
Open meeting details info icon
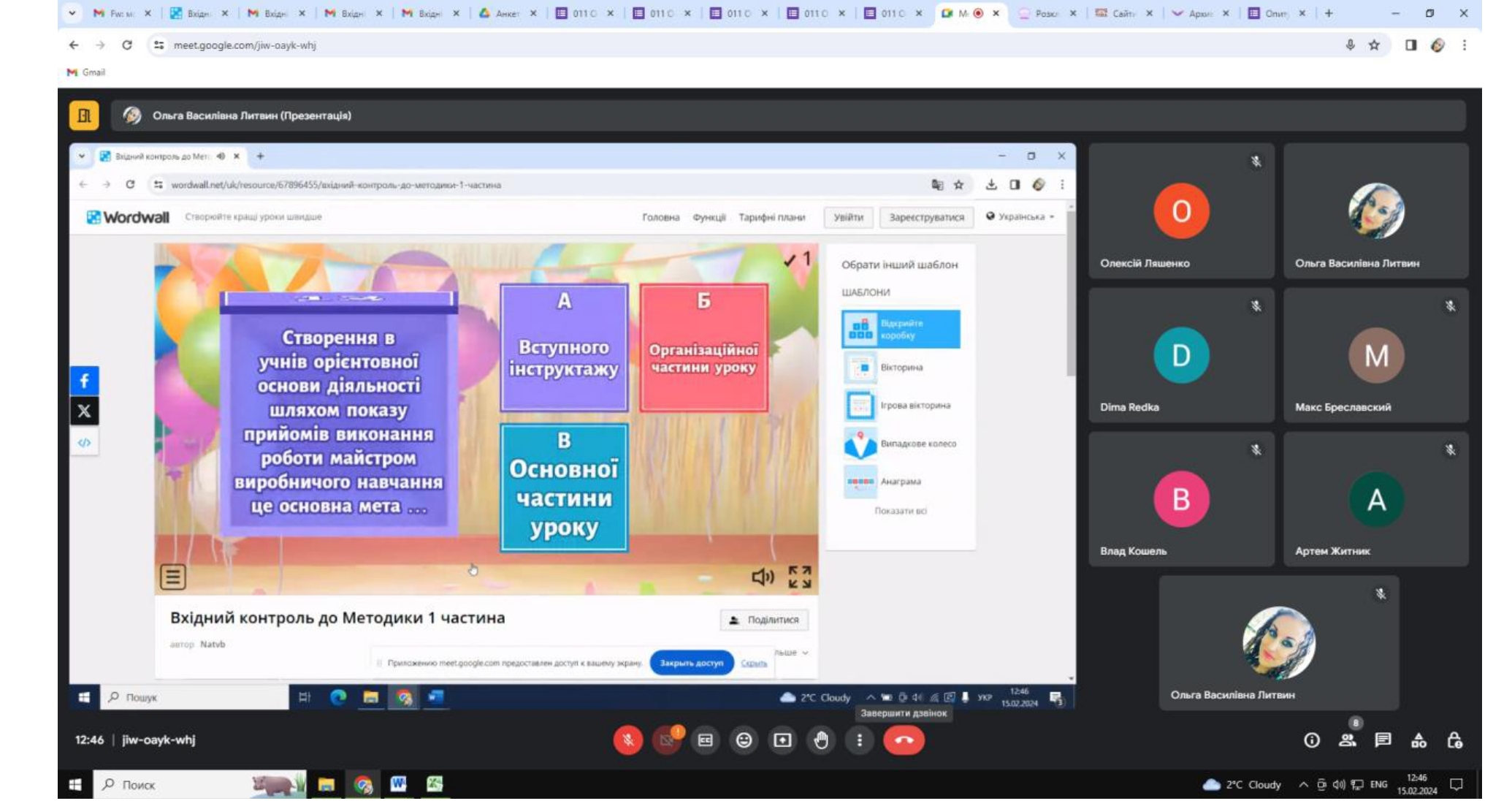[1312, 740]
